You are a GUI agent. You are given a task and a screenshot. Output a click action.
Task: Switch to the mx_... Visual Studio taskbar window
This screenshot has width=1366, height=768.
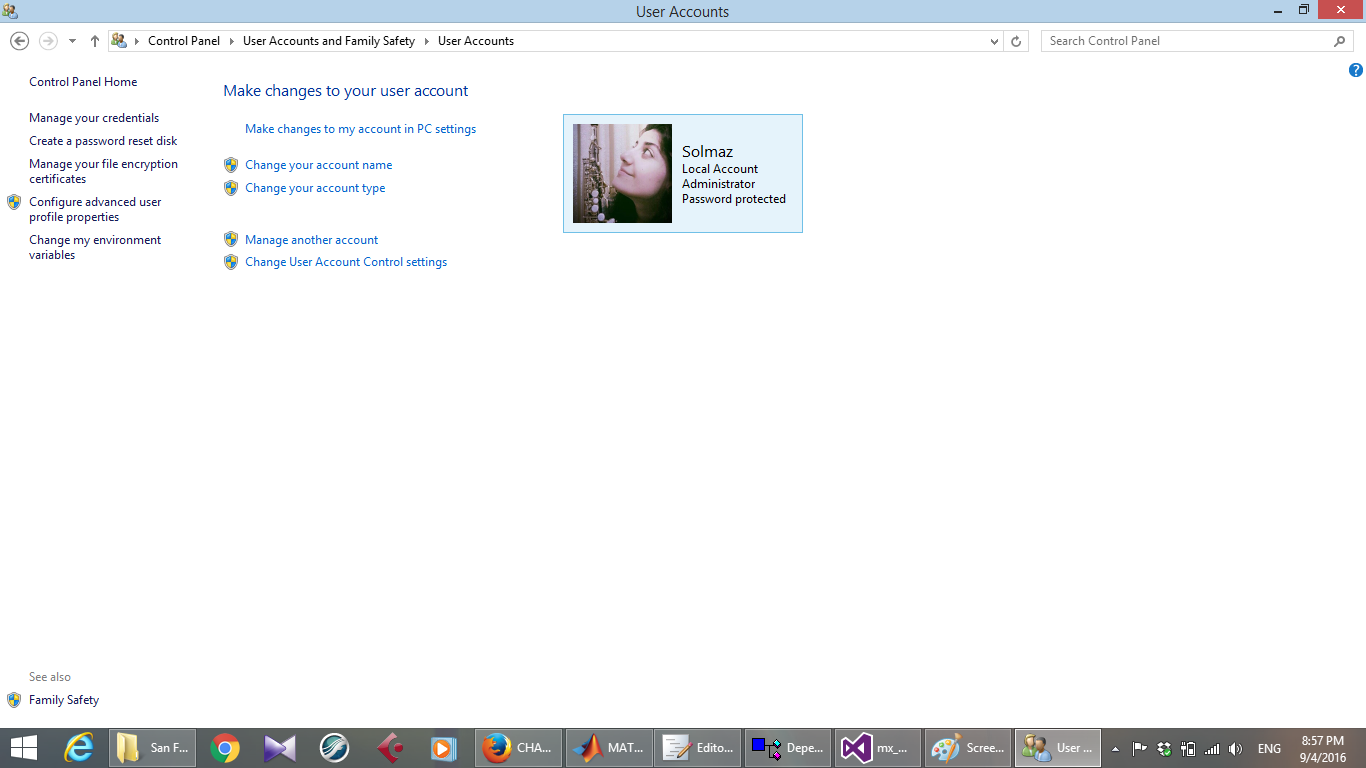[x=878, y=748]
